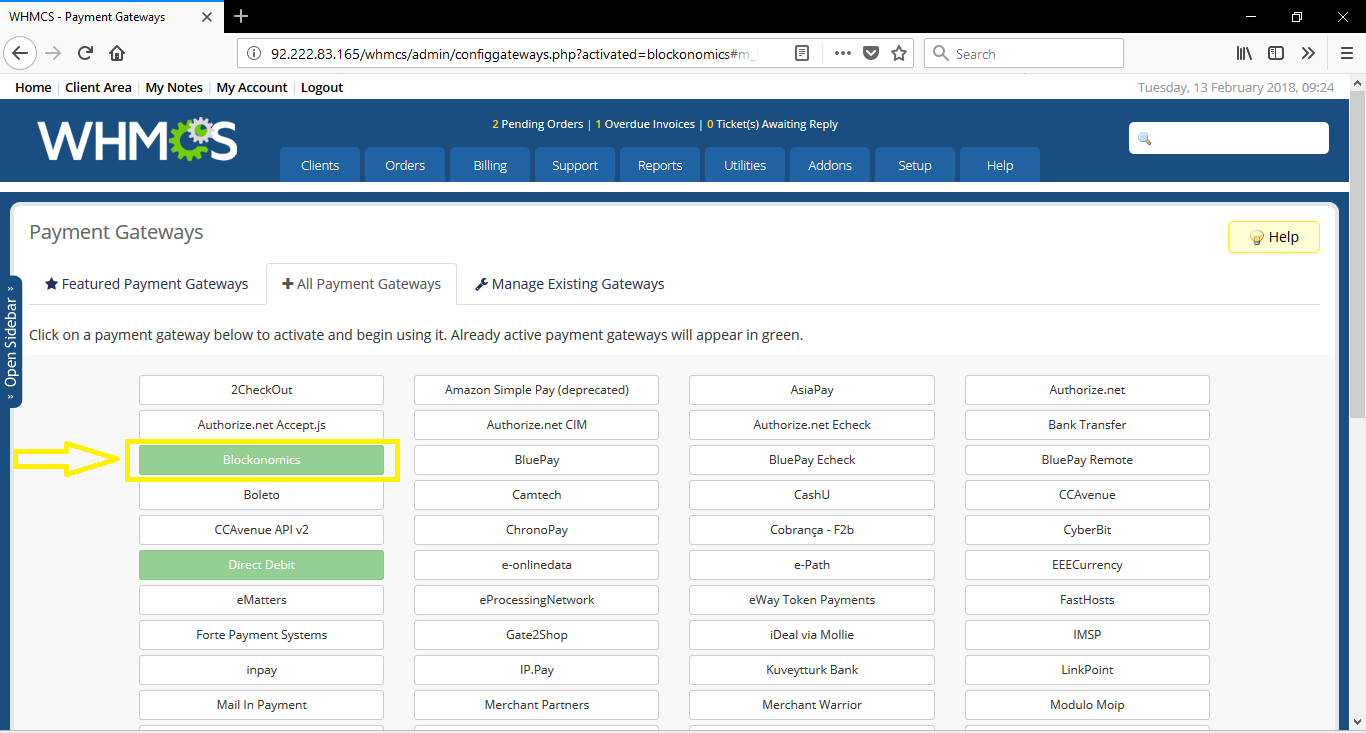Activate Amazon Simple Pay (deprecated)

click(x=536, y=390)
